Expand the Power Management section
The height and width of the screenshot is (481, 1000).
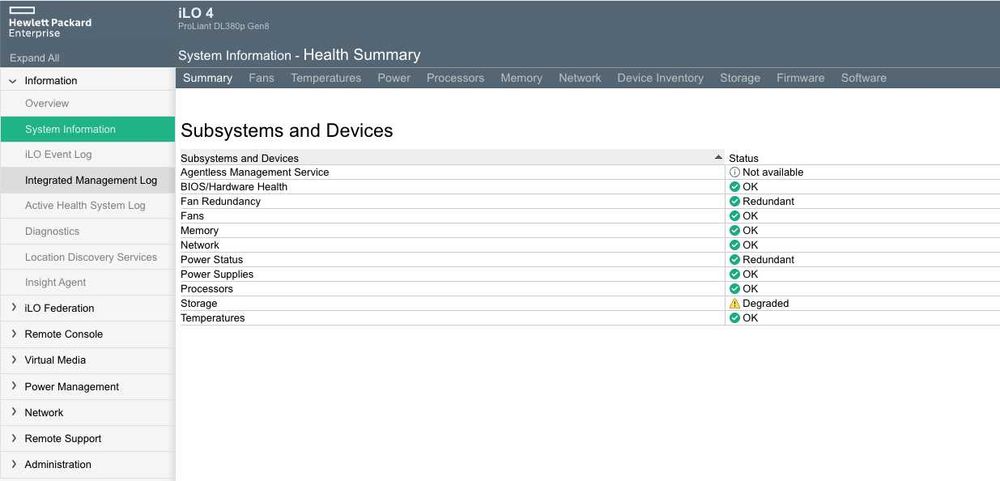[x=13, y=386]
